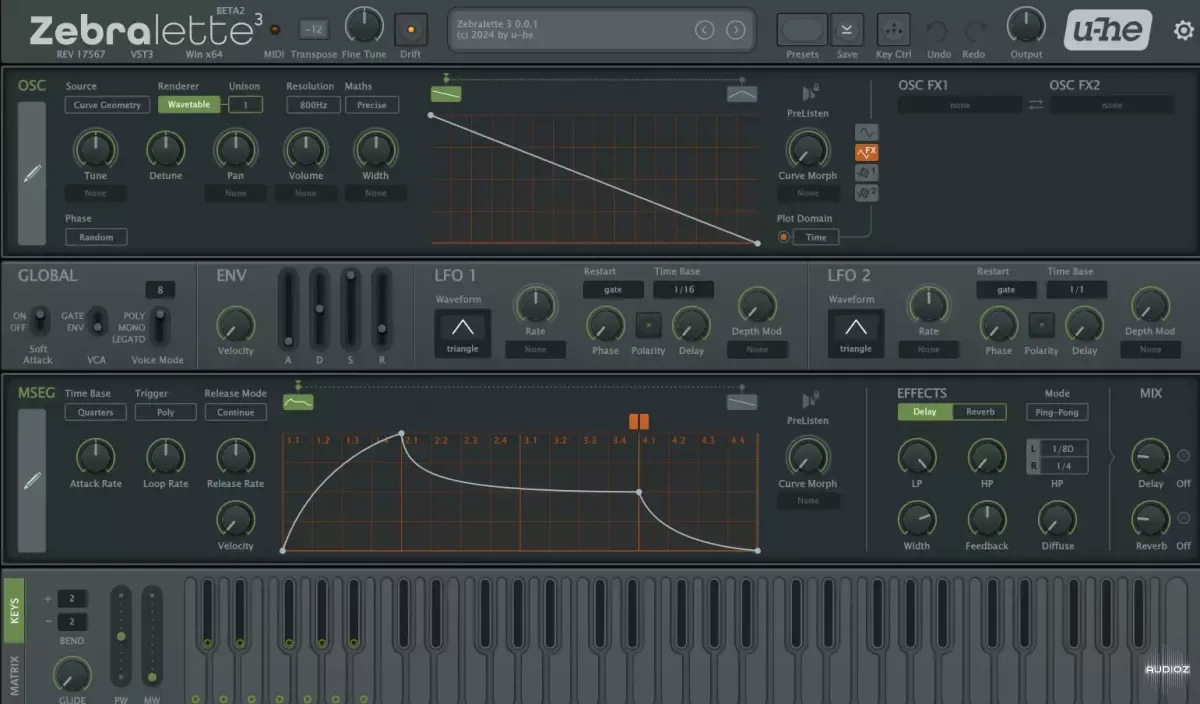Open Maths dropdown showing Precise
The image size is (1200, 704).
(x=372, y=105)
